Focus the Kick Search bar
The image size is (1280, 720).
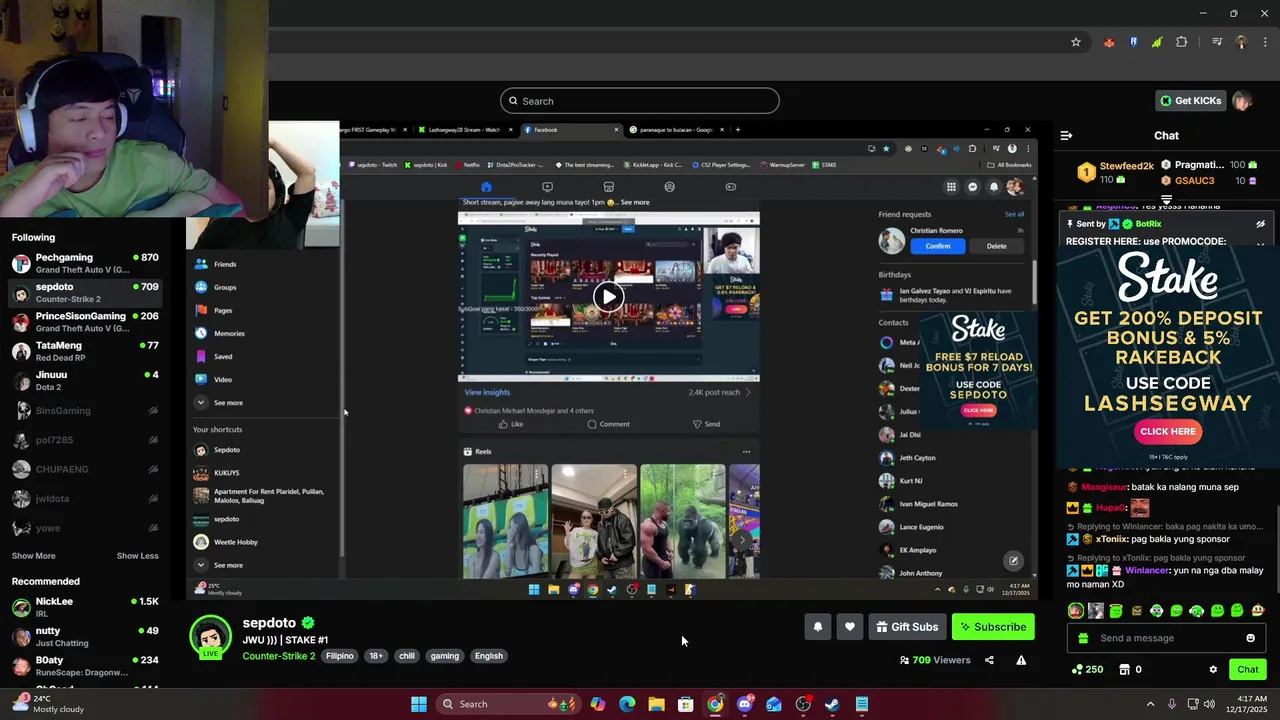(640, 101)
